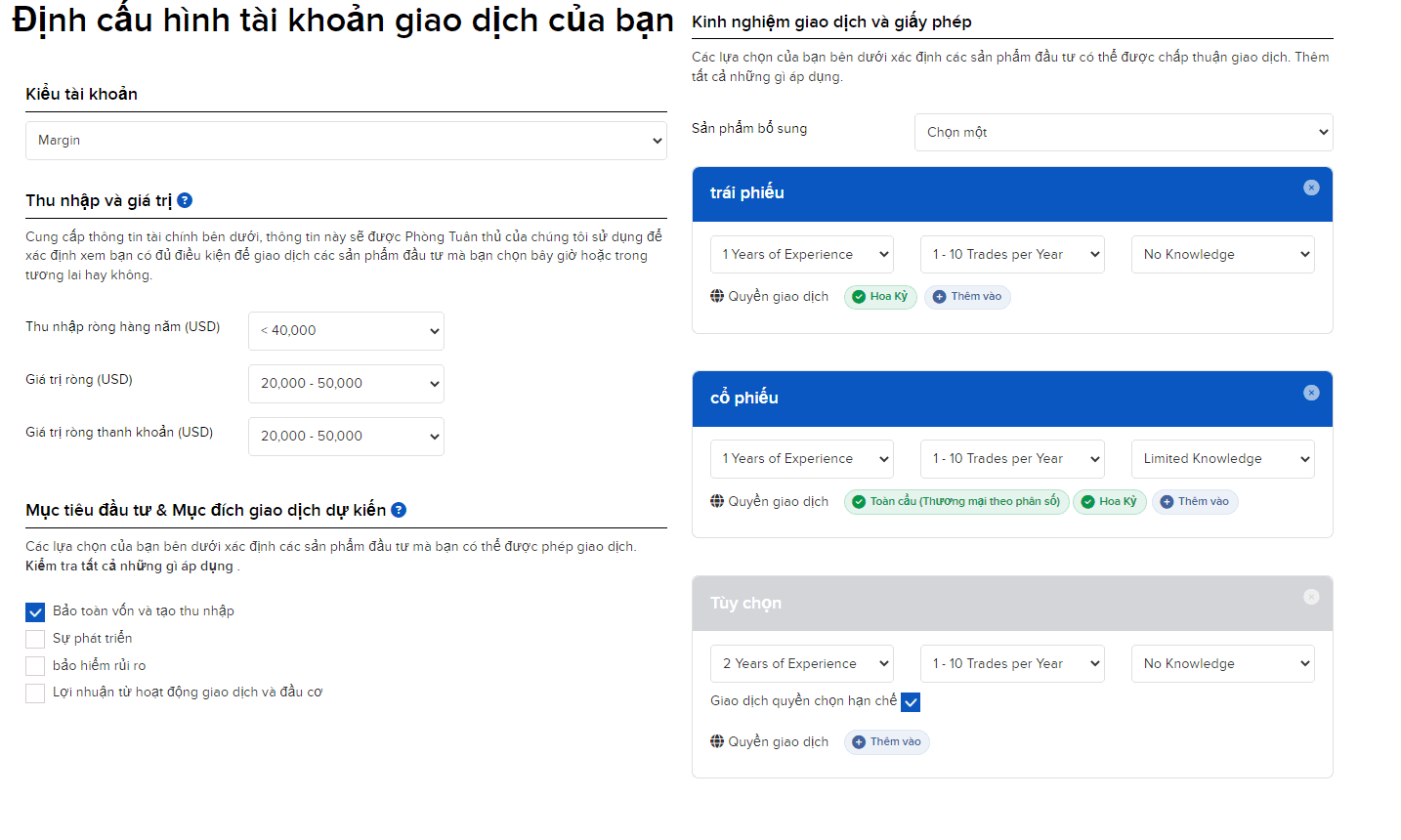Remove the cổ phiếu product card

click(x=1311, y=393)
